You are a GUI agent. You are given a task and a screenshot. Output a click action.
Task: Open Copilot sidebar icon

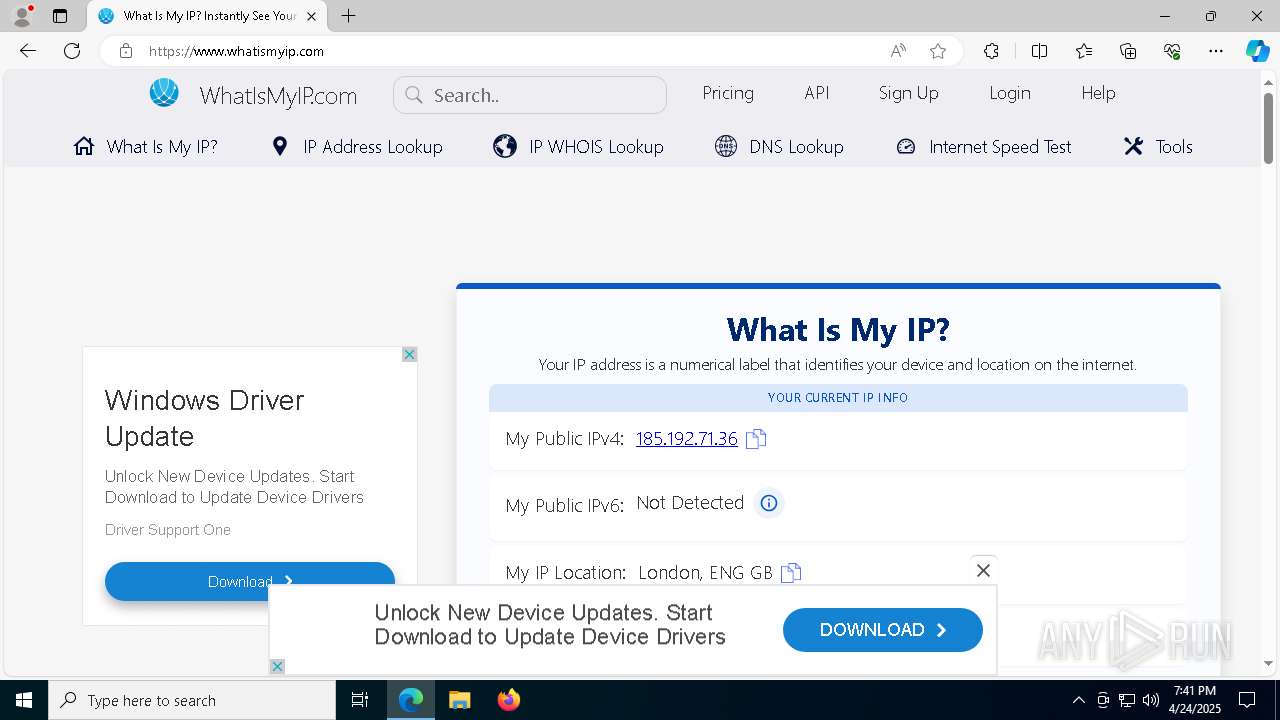[1257, 51]
